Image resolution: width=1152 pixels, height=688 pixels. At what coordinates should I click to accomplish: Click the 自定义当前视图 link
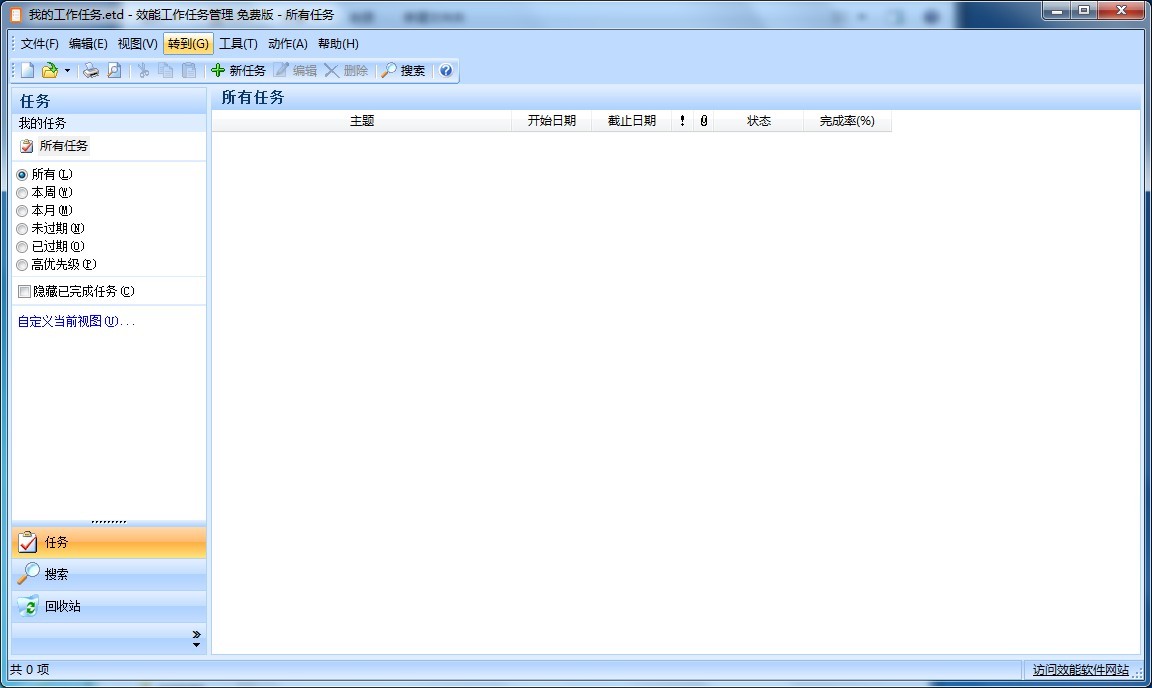click(x=76, y=321)
